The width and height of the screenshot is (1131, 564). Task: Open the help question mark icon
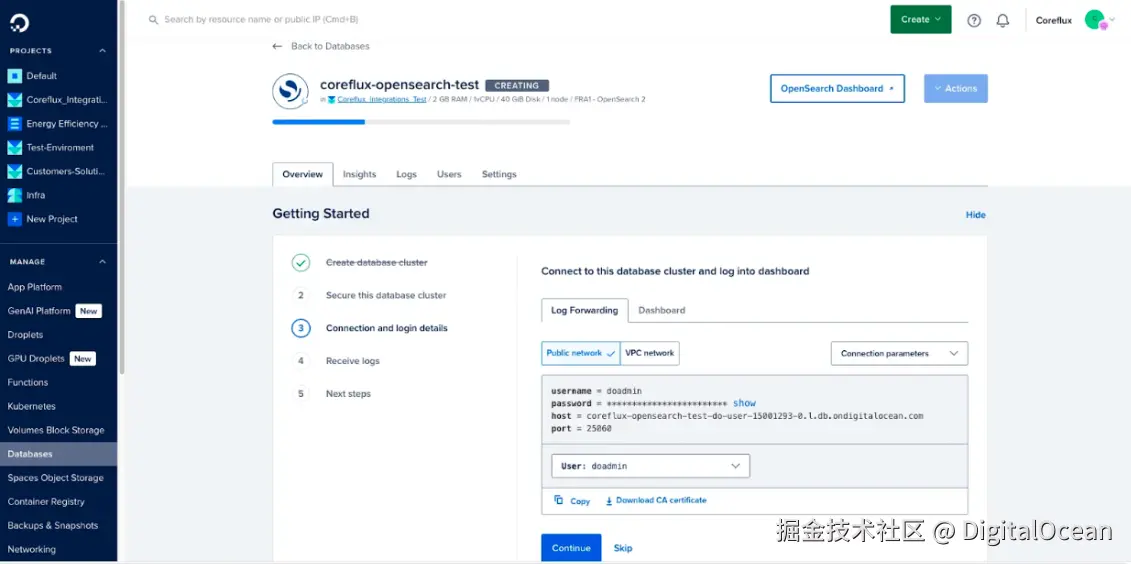pyautogui.click(x=974, y=20)
